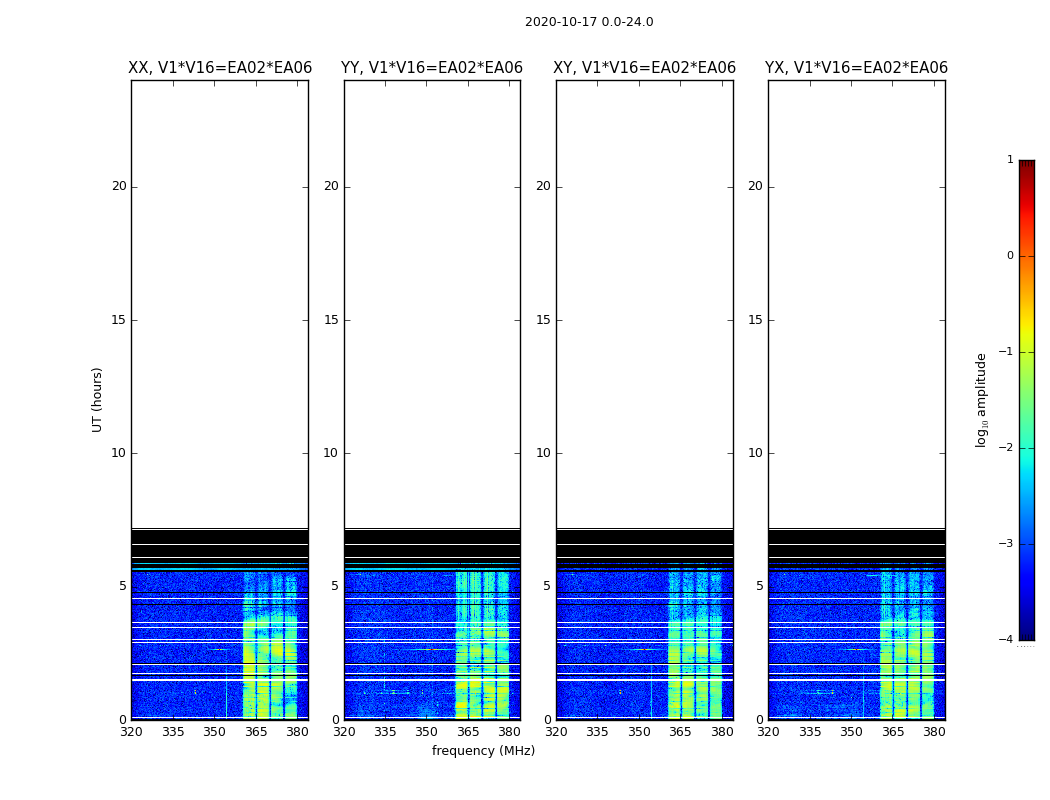Click the log10 amplitude colorbar label
Image resolution: width=1050 pixels, height=800 pixels.
point(981,400)
